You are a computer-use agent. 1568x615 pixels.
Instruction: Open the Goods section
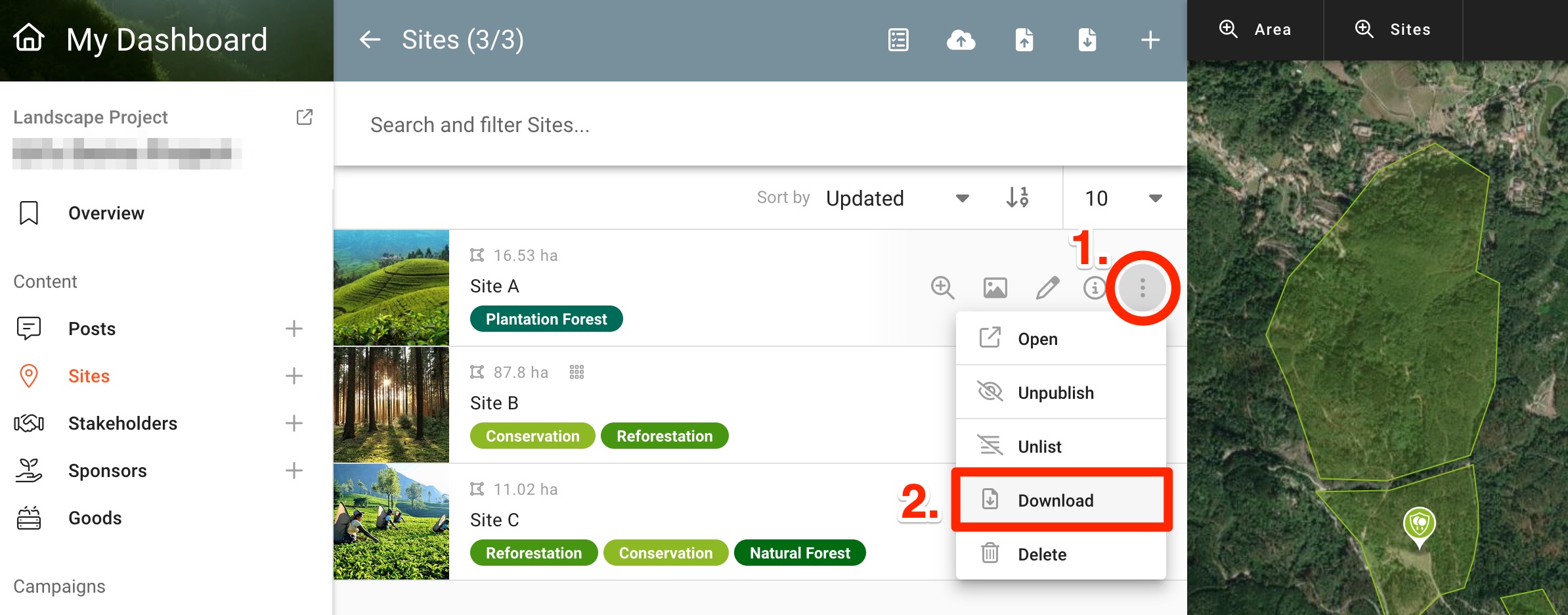click(95, 518)
